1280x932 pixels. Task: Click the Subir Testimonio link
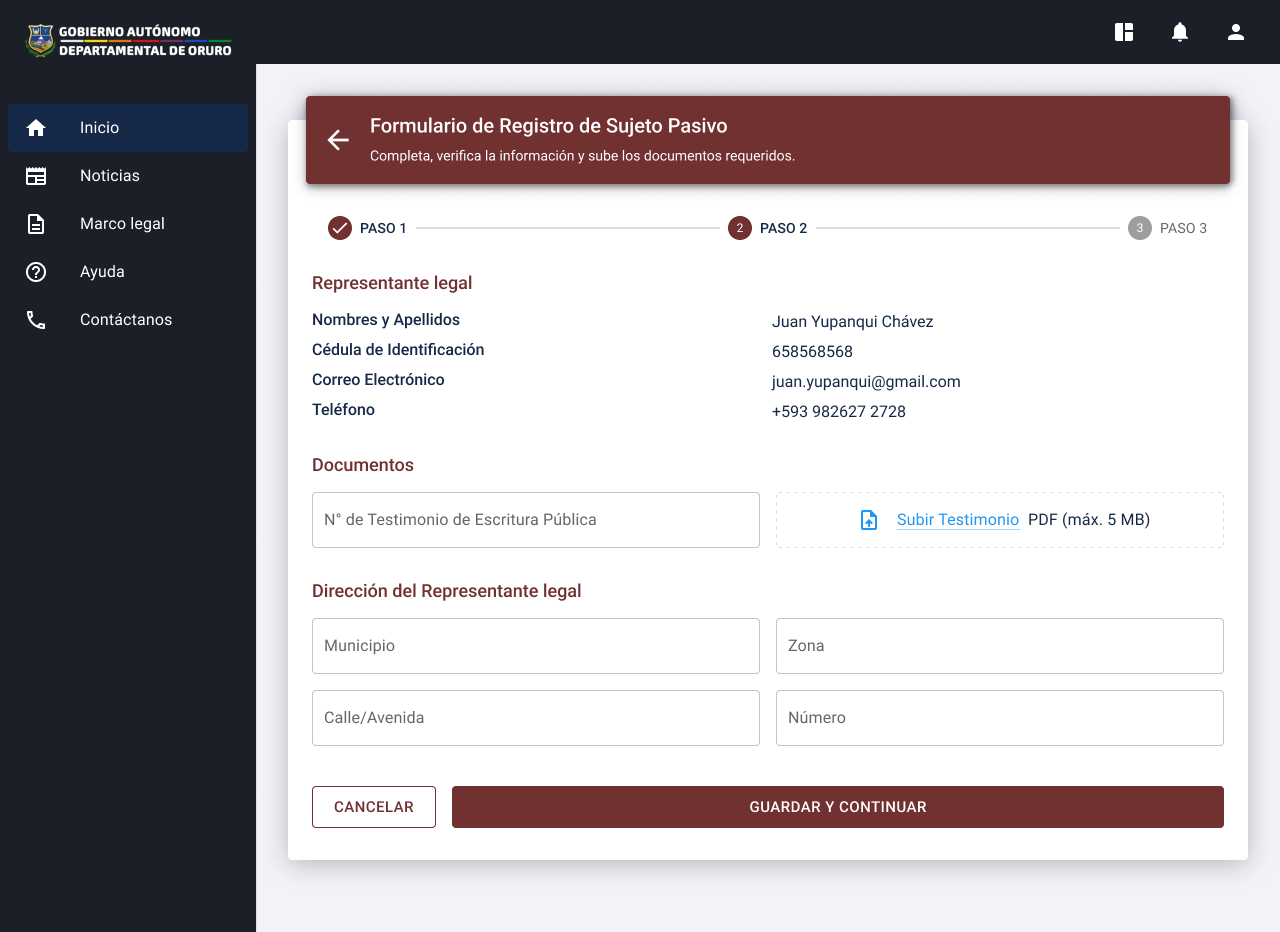pyautogui.click(x=957, y=520)
